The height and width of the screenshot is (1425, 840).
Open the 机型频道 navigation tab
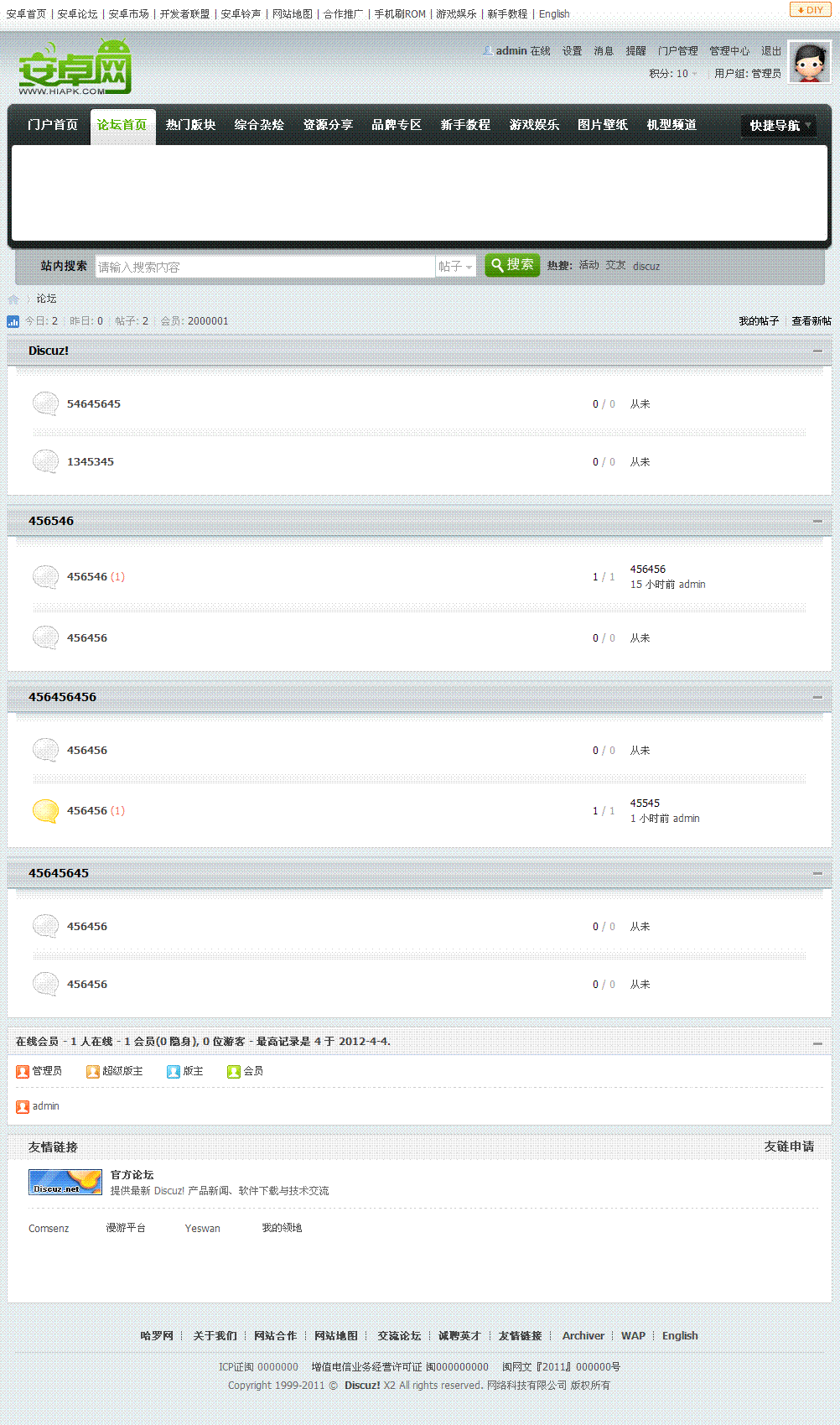click(x=671, y=125)
